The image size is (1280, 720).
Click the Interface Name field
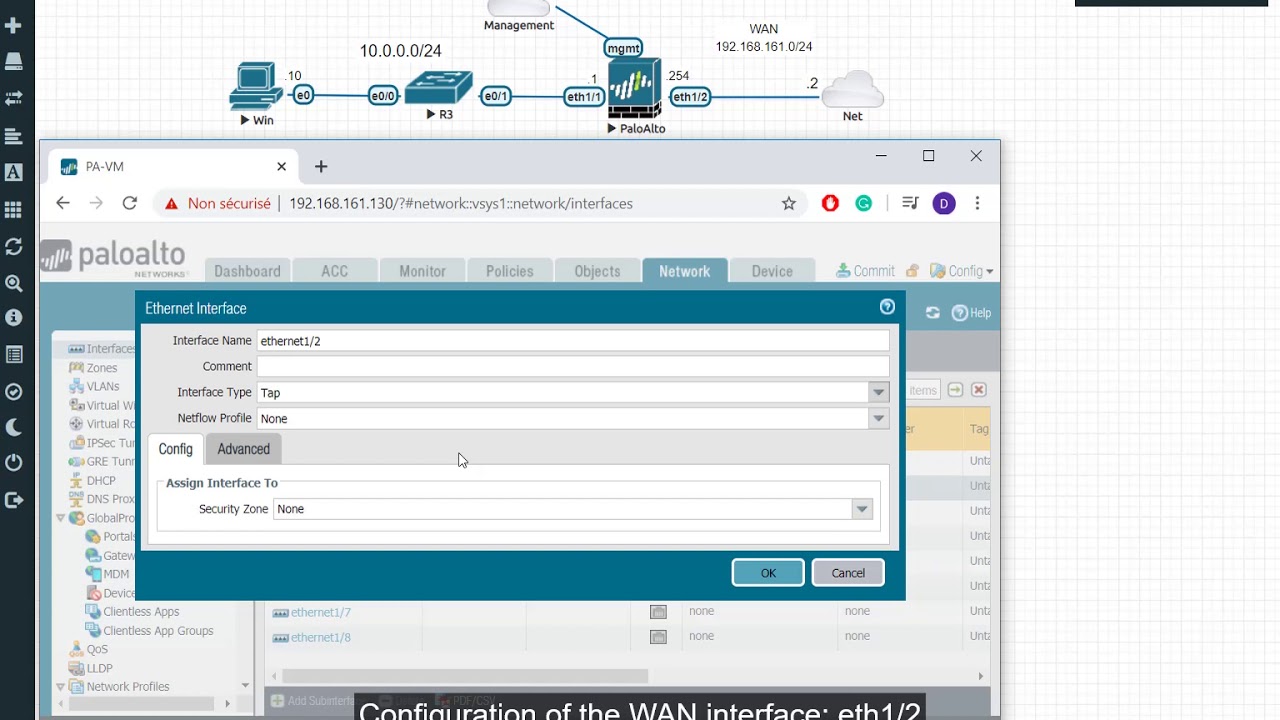click(573, 341)
